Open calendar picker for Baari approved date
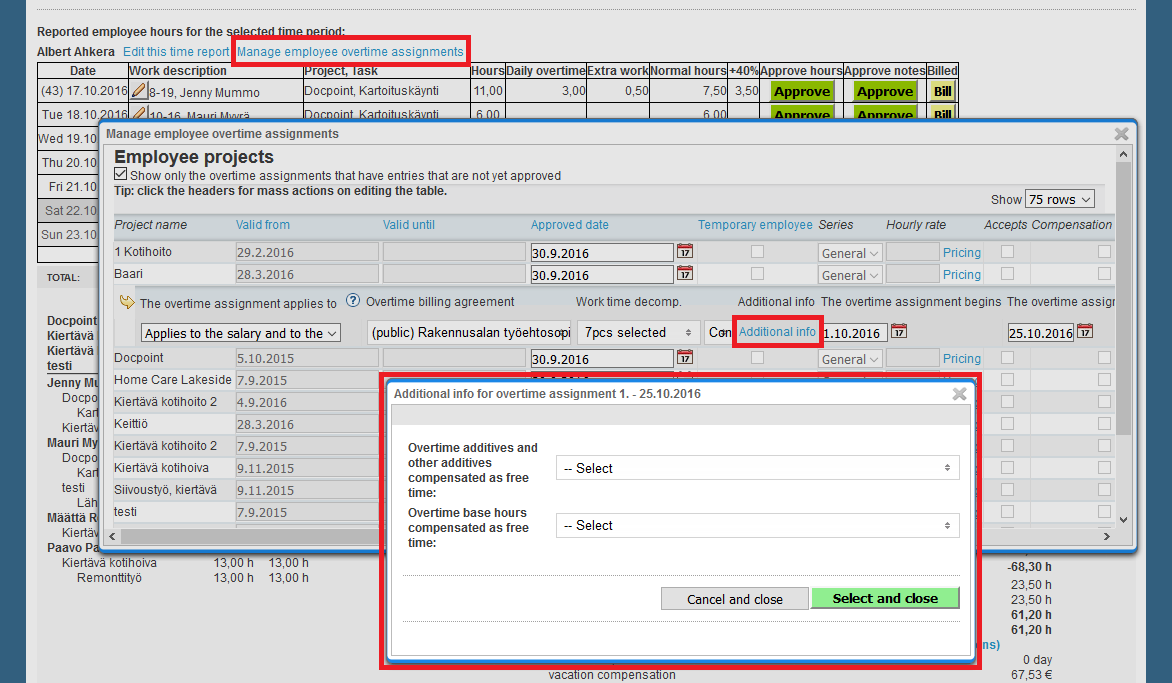Image resolution: width=1172 pixels, height=683 pixels. click(x=685, y=273)
